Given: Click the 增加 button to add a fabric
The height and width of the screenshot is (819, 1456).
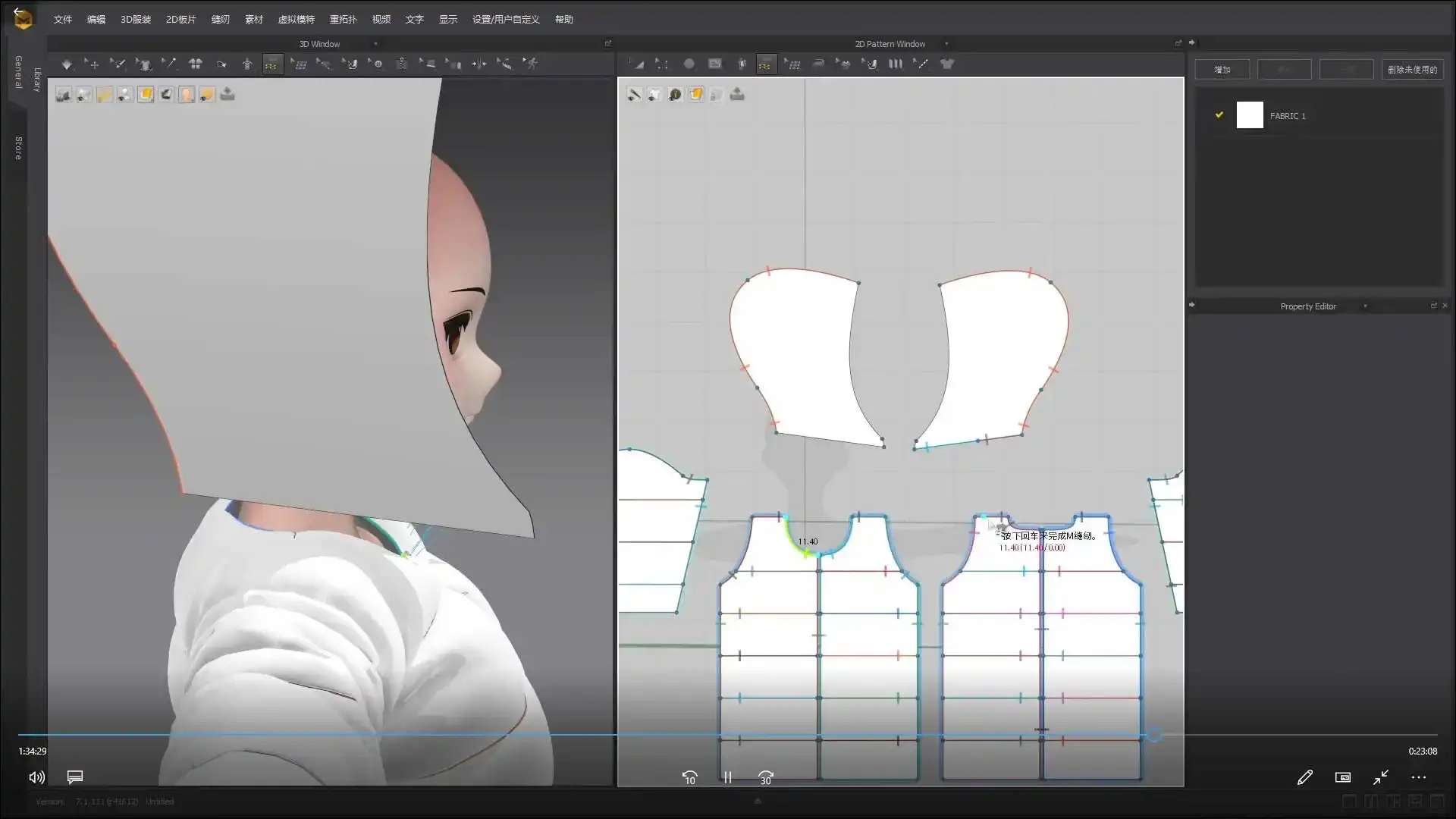Looking at the screenshot, I should coord(1222,69).
